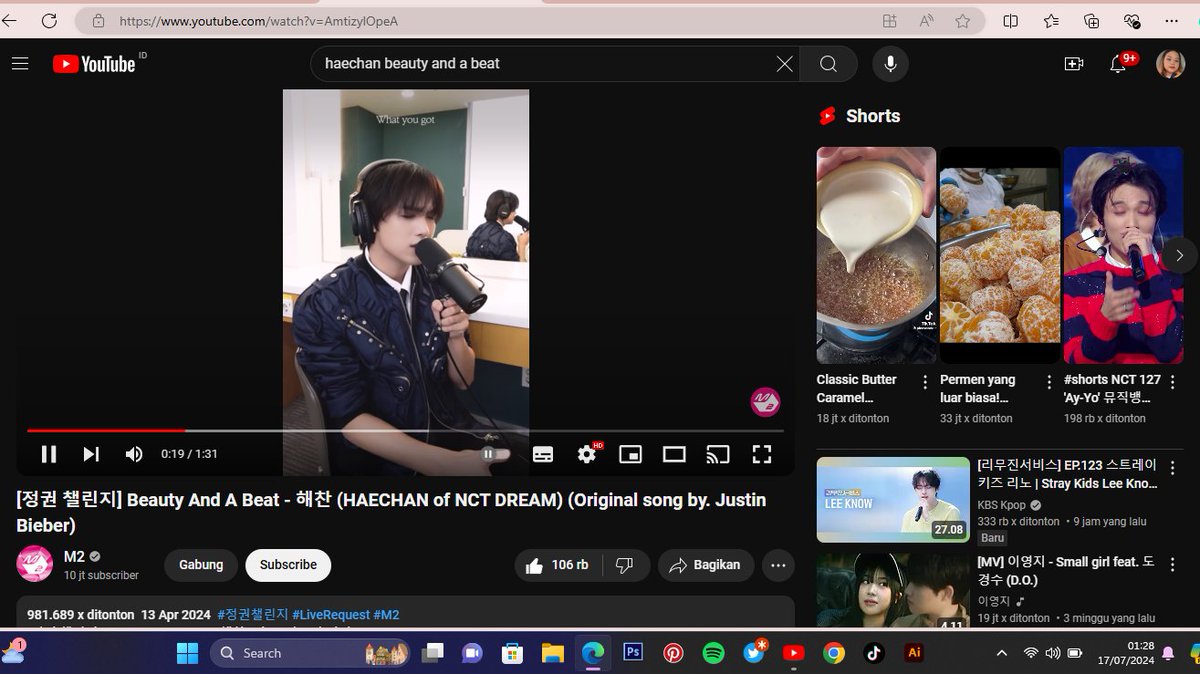
Task: Open the Windows Start menu
Action: 187,653
